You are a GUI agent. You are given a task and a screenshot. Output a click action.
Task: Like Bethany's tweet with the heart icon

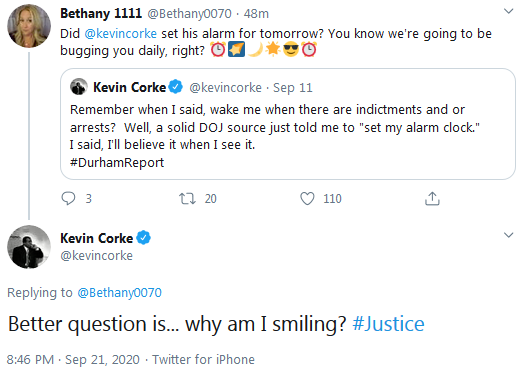click(307, 199)
